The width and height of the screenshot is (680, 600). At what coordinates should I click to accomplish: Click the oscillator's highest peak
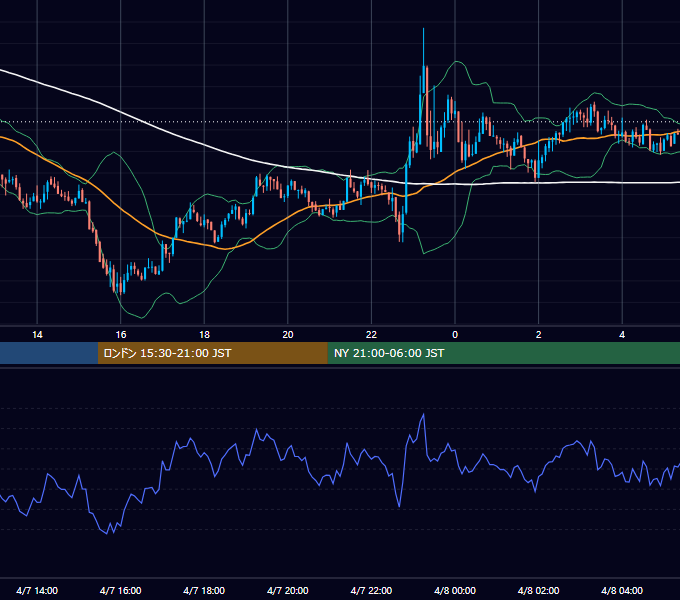point(424,415)
